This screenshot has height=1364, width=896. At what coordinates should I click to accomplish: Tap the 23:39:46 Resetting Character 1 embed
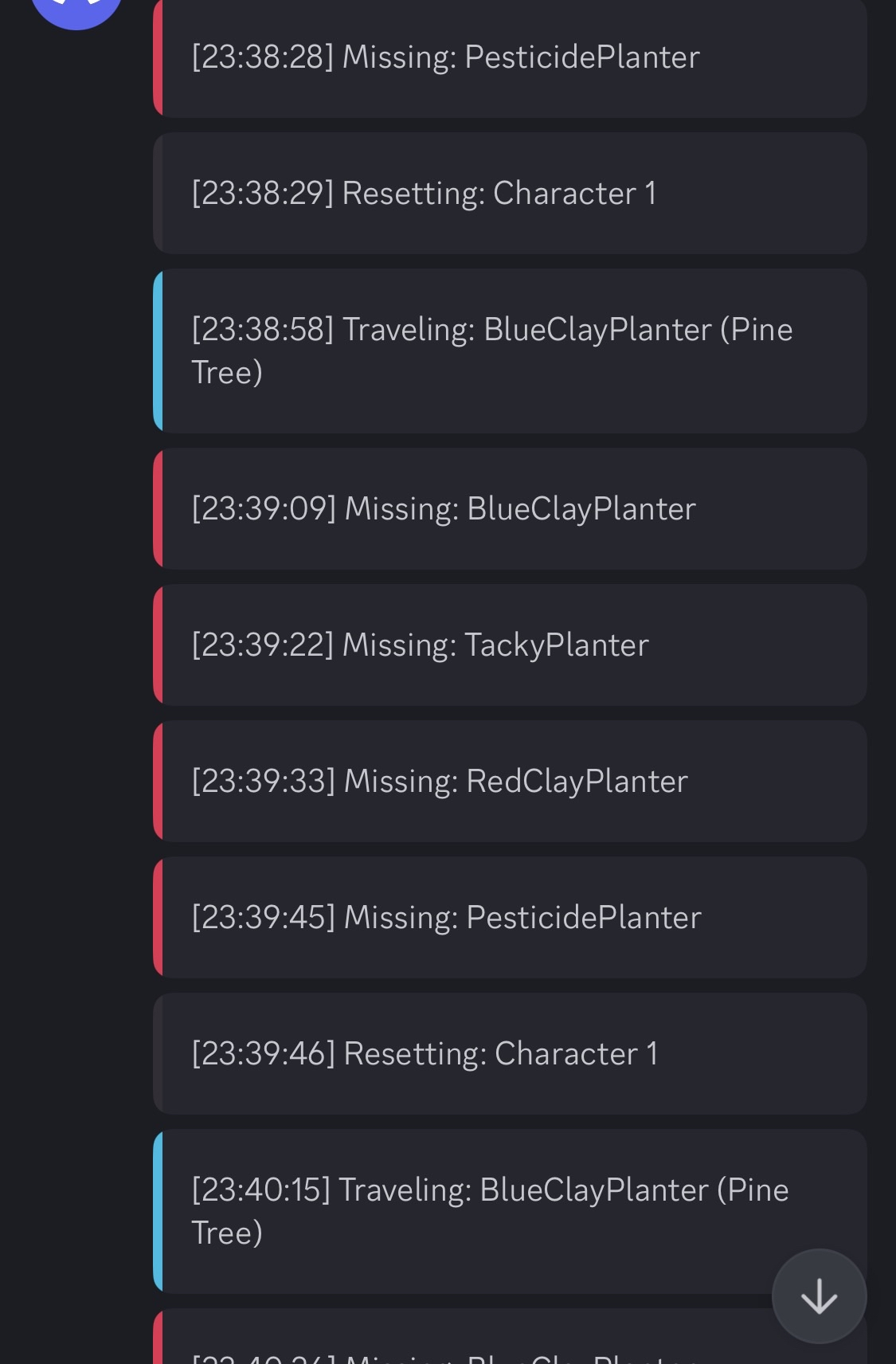[510, 1054]
